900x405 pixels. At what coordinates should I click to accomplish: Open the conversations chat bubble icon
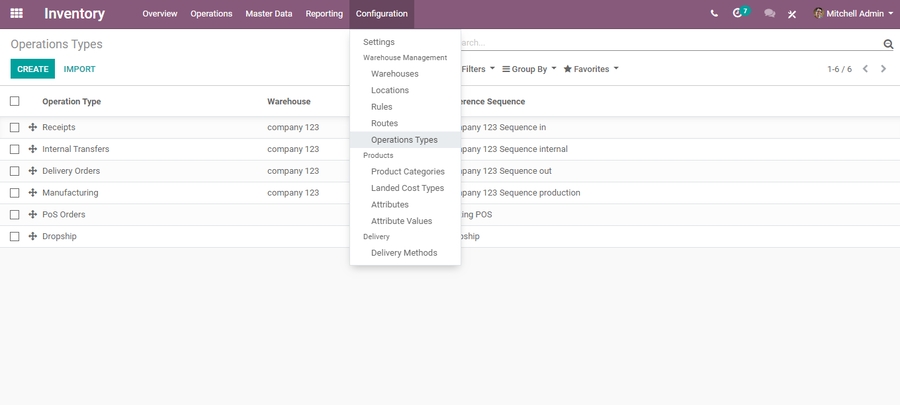pos(769,14)
